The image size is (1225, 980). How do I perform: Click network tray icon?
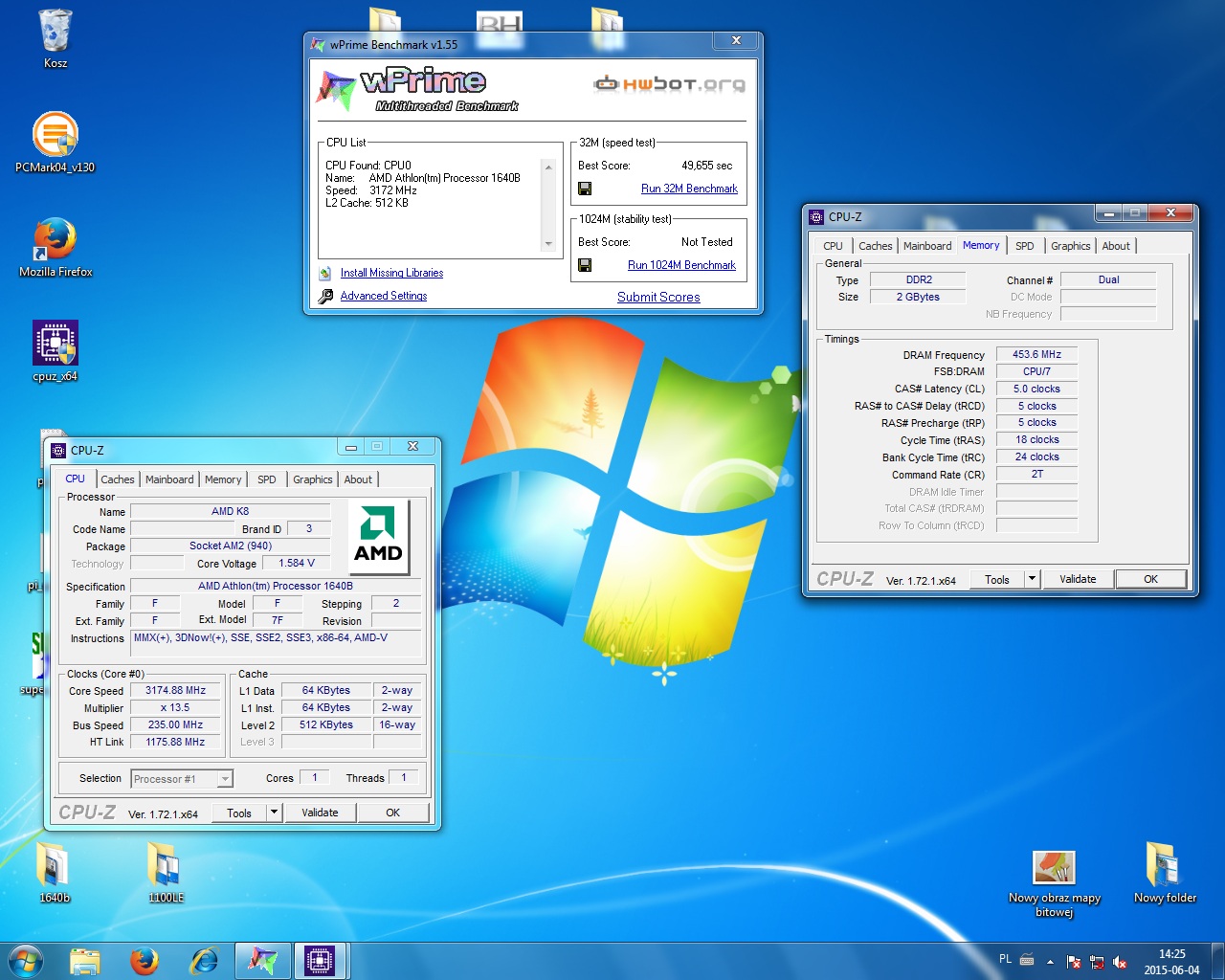click(1097, 962)
